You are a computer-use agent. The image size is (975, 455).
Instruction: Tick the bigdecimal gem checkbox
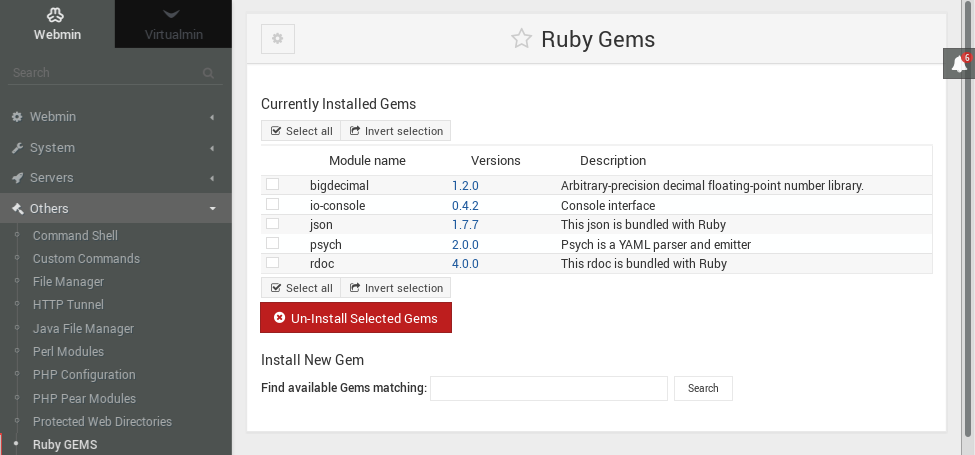coord(272,185)
